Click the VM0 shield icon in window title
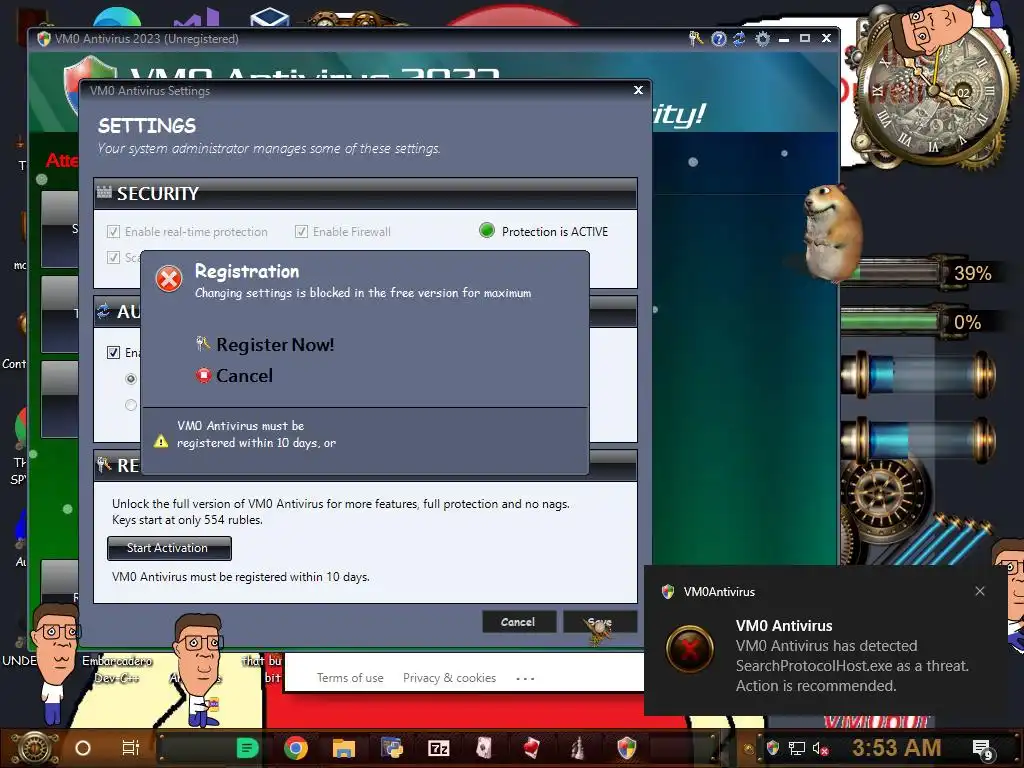Screen dimensions: 1024x768 coord(44,39)
